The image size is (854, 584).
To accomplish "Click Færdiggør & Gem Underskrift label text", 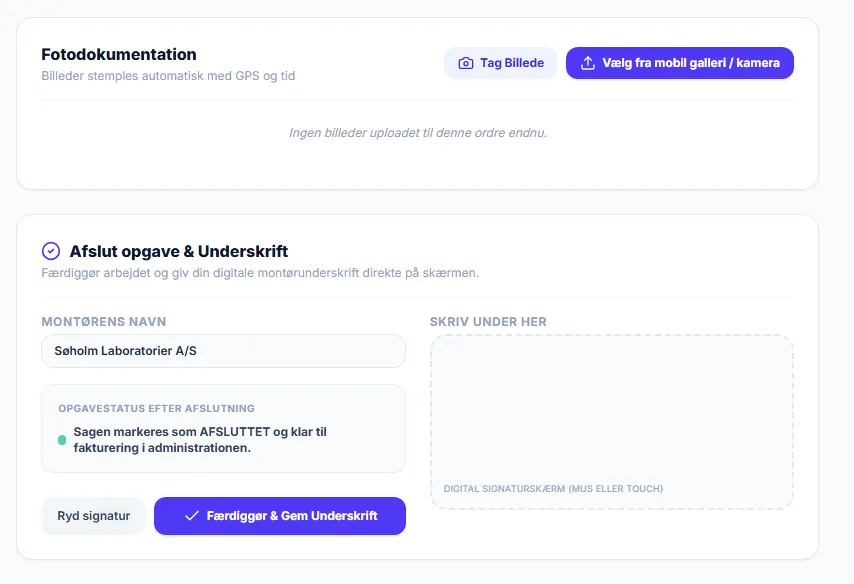I will tap(292, 516).
